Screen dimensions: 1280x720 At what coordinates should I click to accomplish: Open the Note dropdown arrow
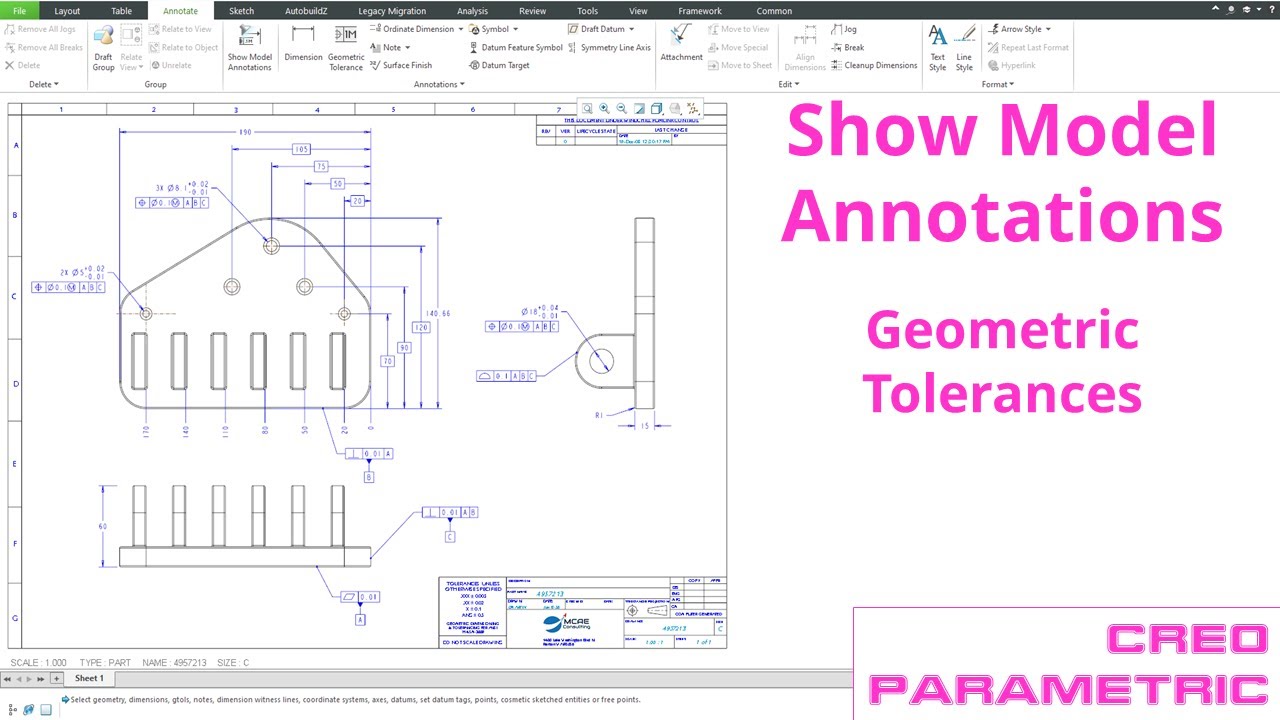click(407, 47)
